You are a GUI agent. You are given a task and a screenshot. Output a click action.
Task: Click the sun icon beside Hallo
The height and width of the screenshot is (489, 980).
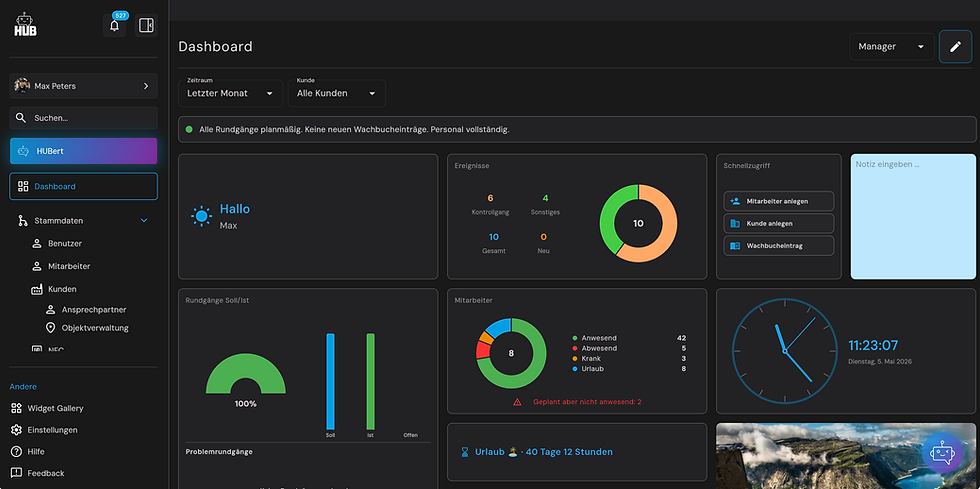pyautogui.click(x=201, y=216)
